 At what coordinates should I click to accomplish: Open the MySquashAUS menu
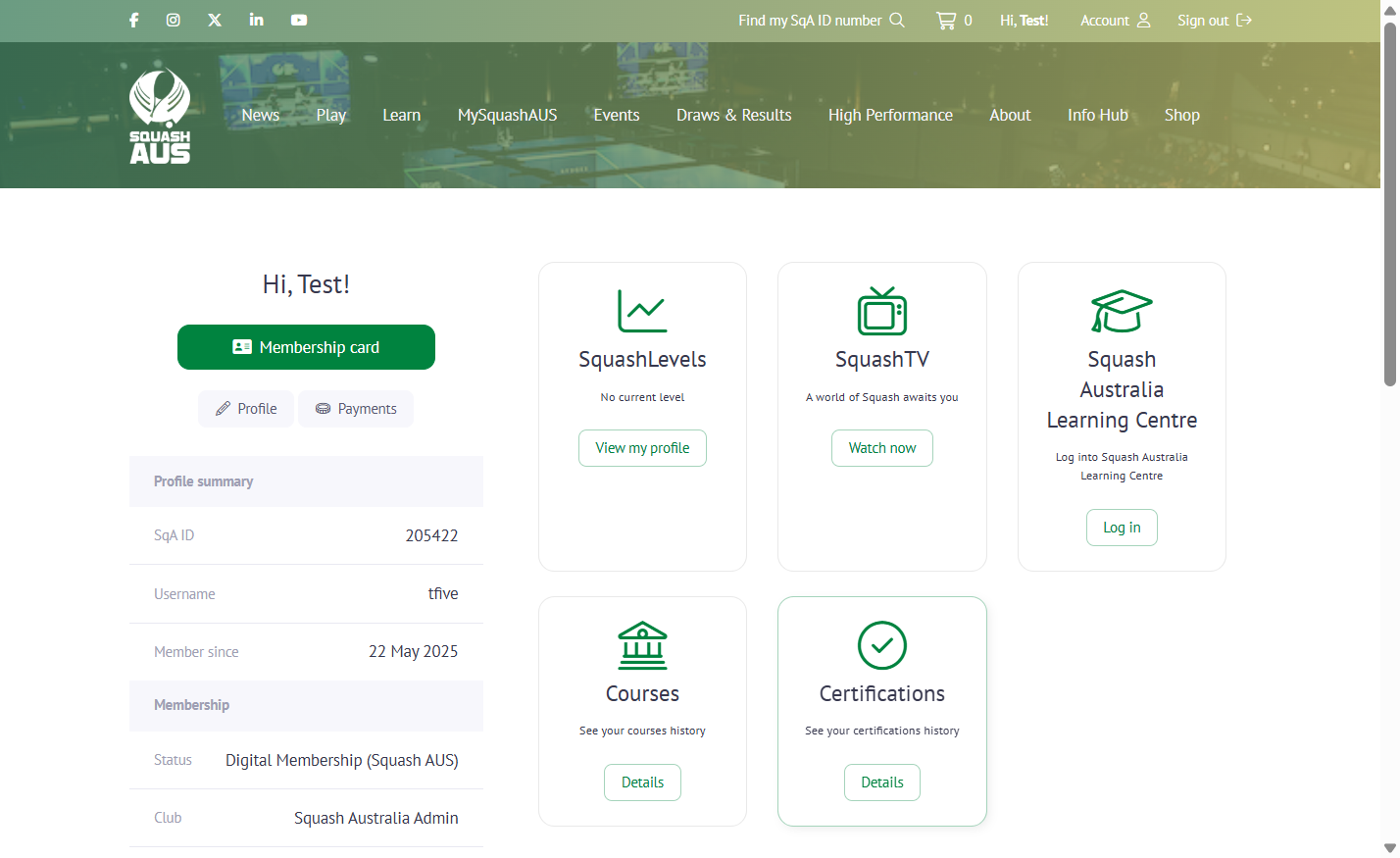tap(508, 115)
